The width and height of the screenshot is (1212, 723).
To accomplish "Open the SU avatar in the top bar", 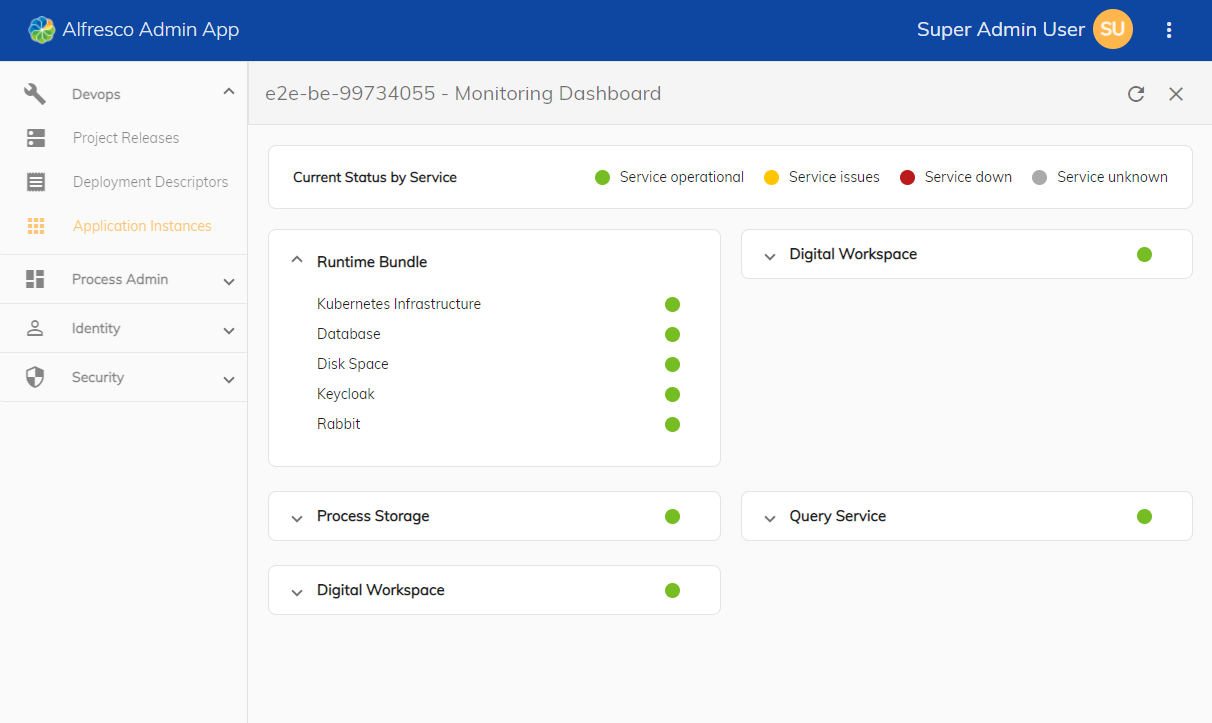I will (1112, 30).
